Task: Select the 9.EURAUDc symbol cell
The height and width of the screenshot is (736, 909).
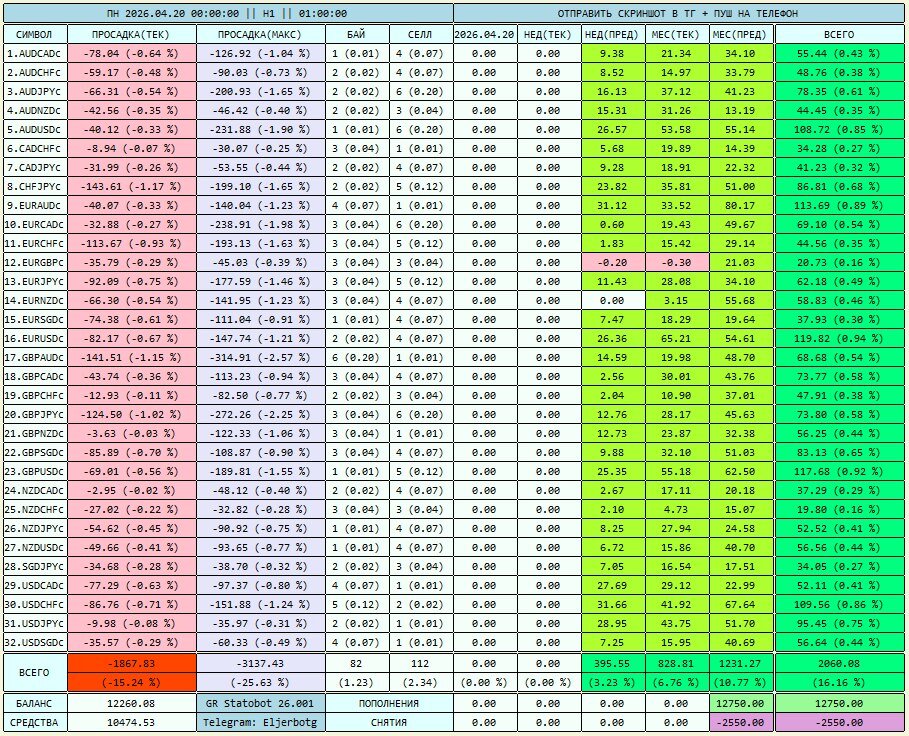Action: coord(35,205)
